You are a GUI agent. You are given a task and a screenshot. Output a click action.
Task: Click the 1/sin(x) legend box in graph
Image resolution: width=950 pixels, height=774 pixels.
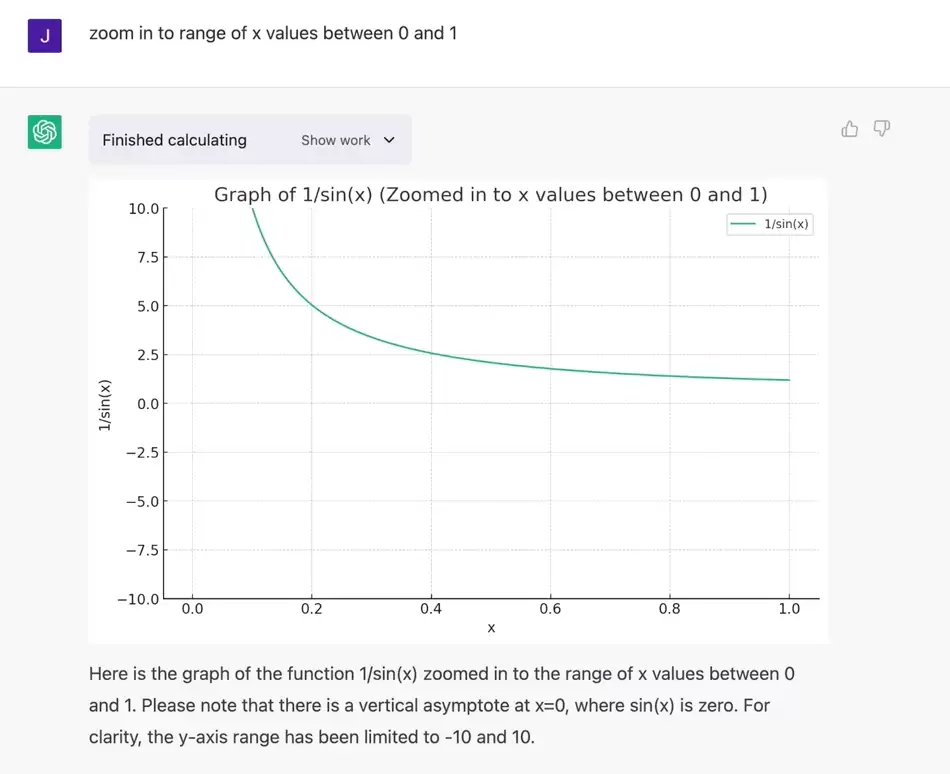coord(769,224)
